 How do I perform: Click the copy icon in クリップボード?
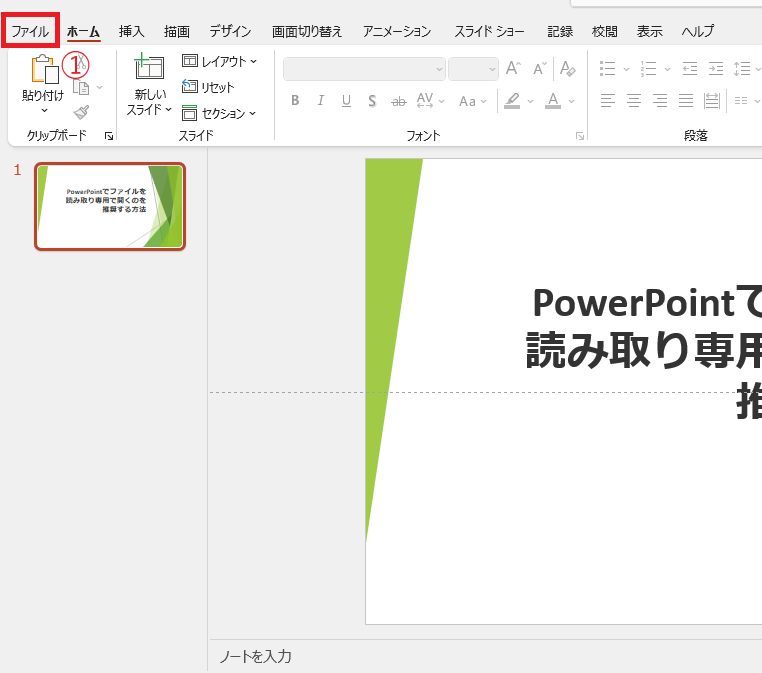tap(81, 88)
